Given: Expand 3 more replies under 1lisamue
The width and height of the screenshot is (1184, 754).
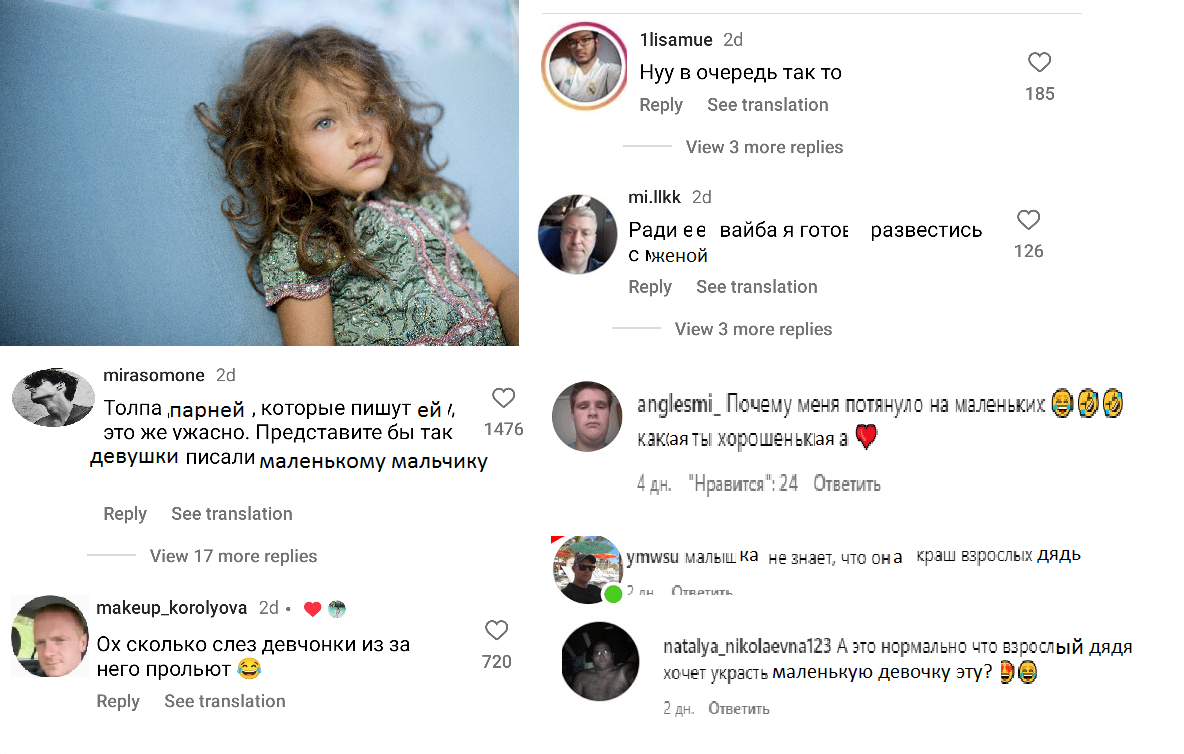Looking at the screenshot, I should pos(764,147).
